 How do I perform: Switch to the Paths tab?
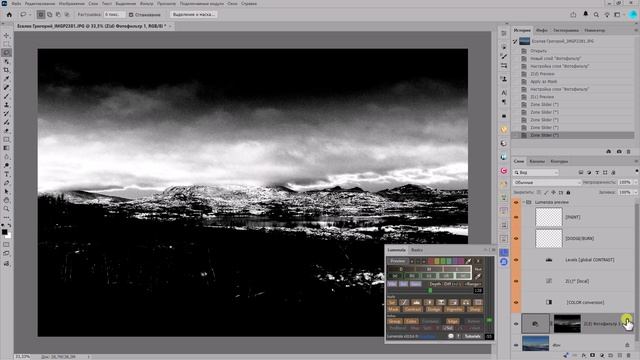(x=559, y=161)
